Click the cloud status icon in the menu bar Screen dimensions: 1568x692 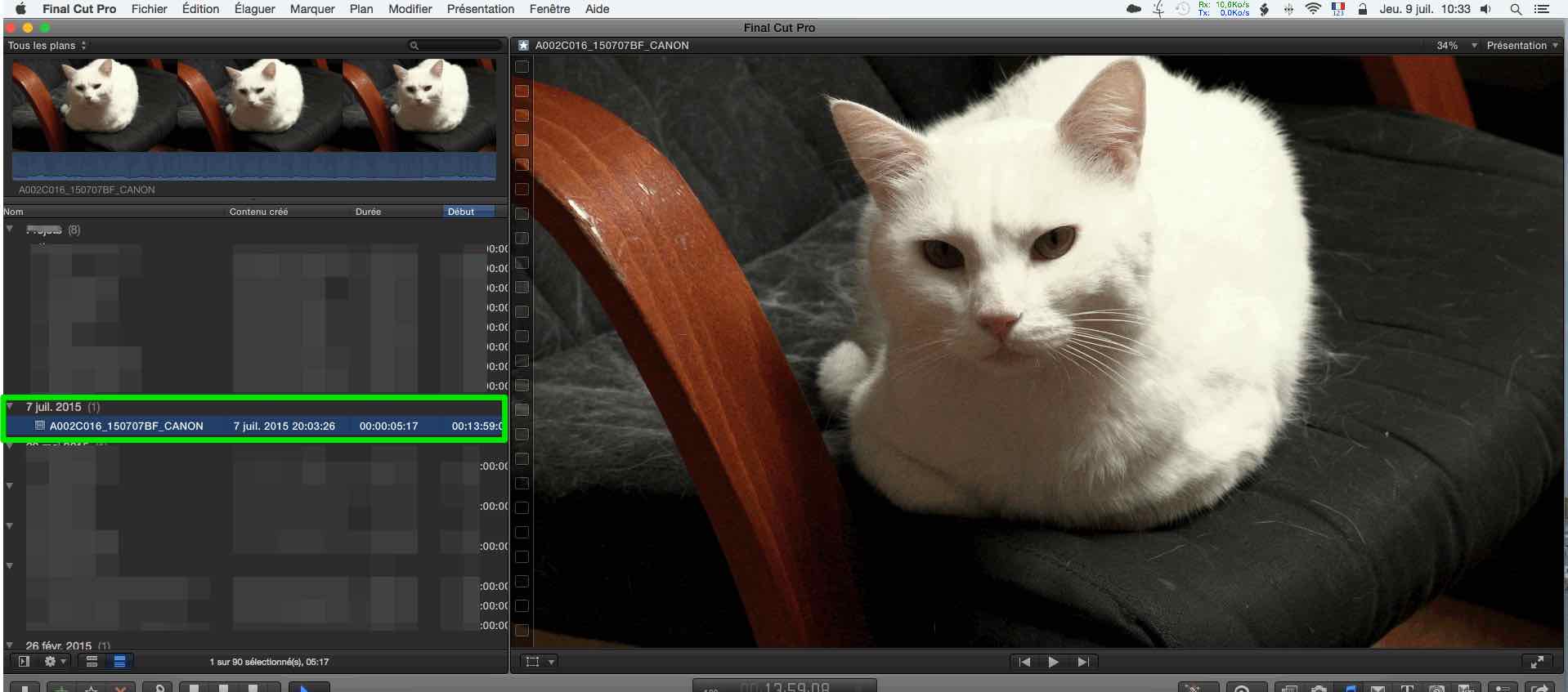coord(1134,9)
